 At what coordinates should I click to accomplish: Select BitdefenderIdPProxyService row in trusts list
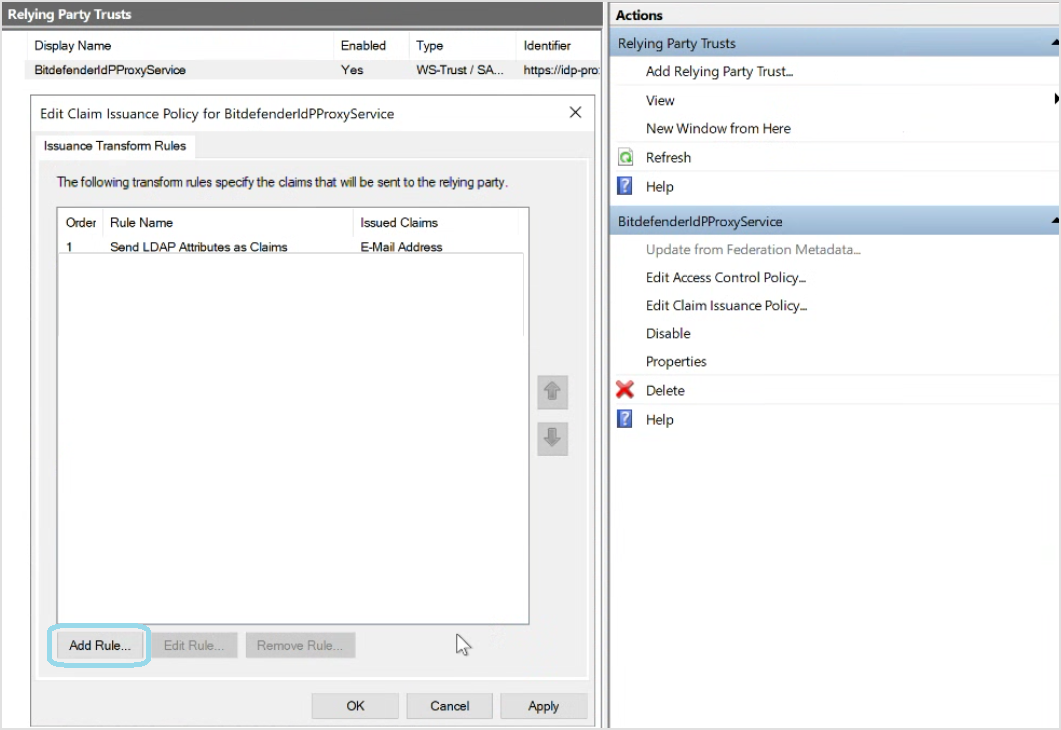[x=313, y=70]
